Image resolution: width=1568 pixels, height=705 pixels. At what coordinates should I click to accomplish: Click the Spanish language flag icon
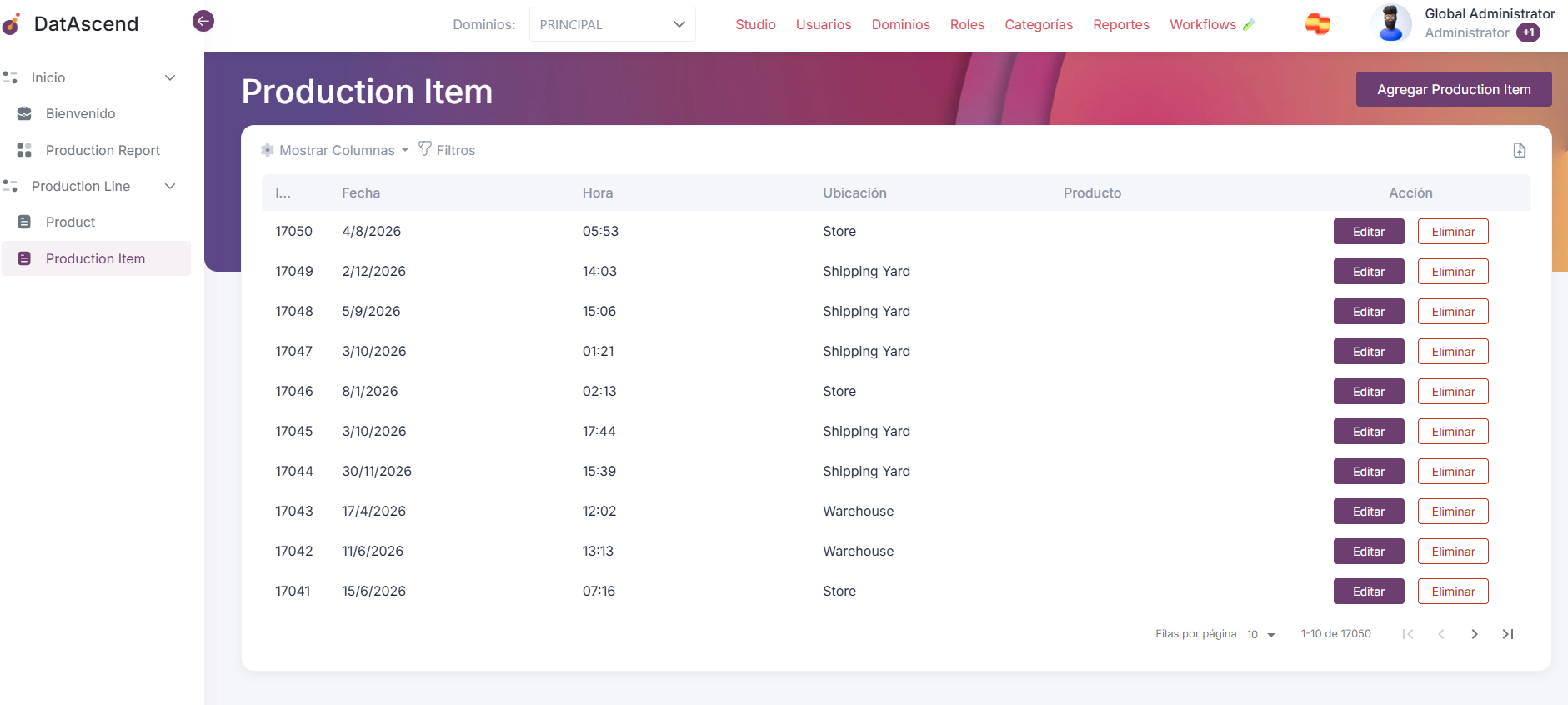point(1317,25)
